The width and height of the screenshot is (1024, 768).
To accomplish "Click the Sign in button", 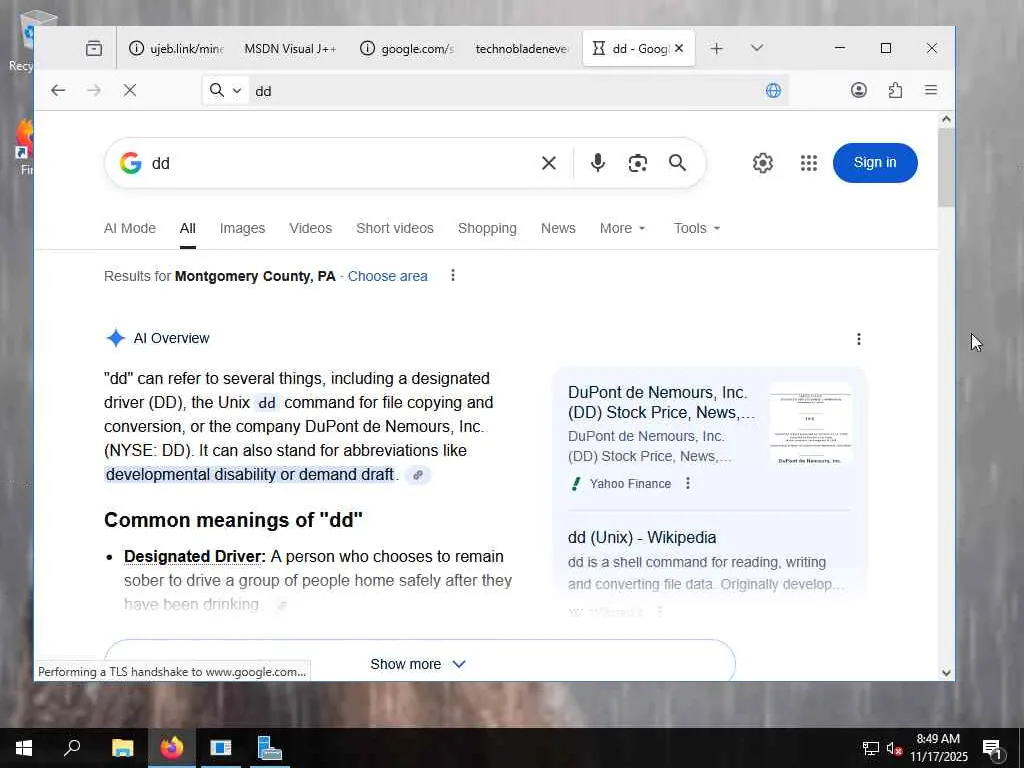I will tap(875, 163).
